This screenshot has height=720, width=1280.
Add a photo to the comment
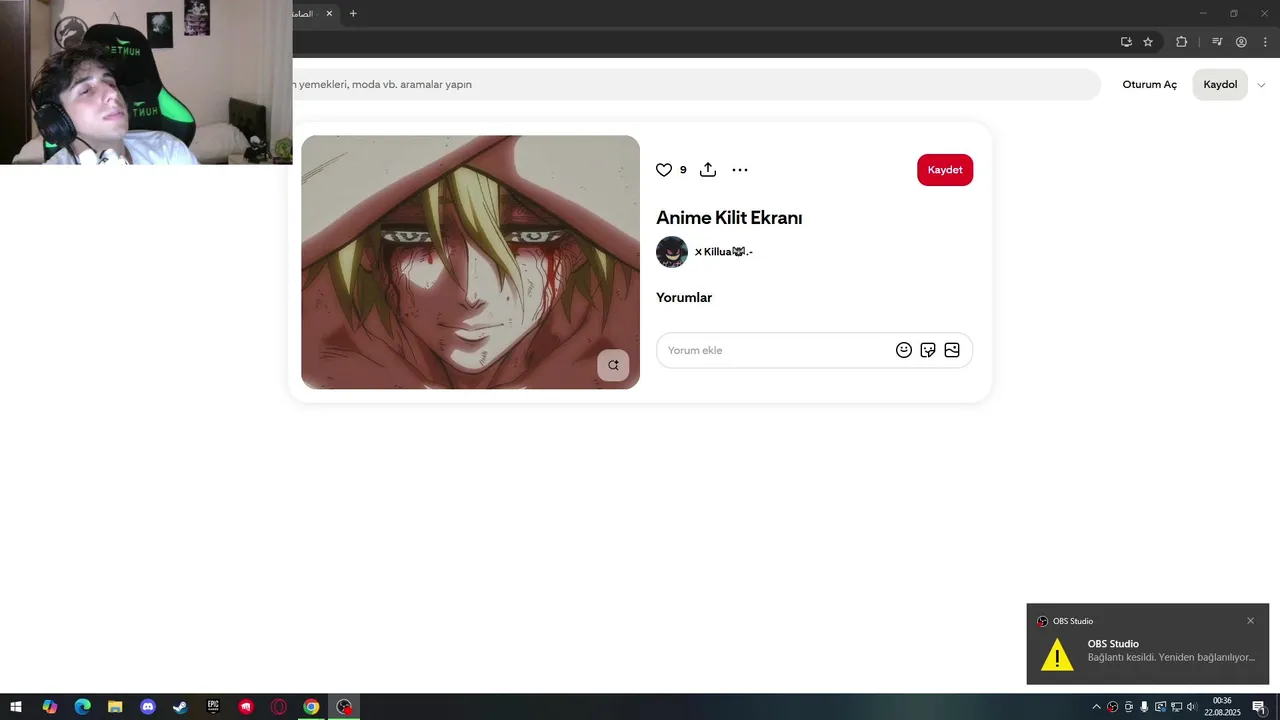tap(952, 350)
